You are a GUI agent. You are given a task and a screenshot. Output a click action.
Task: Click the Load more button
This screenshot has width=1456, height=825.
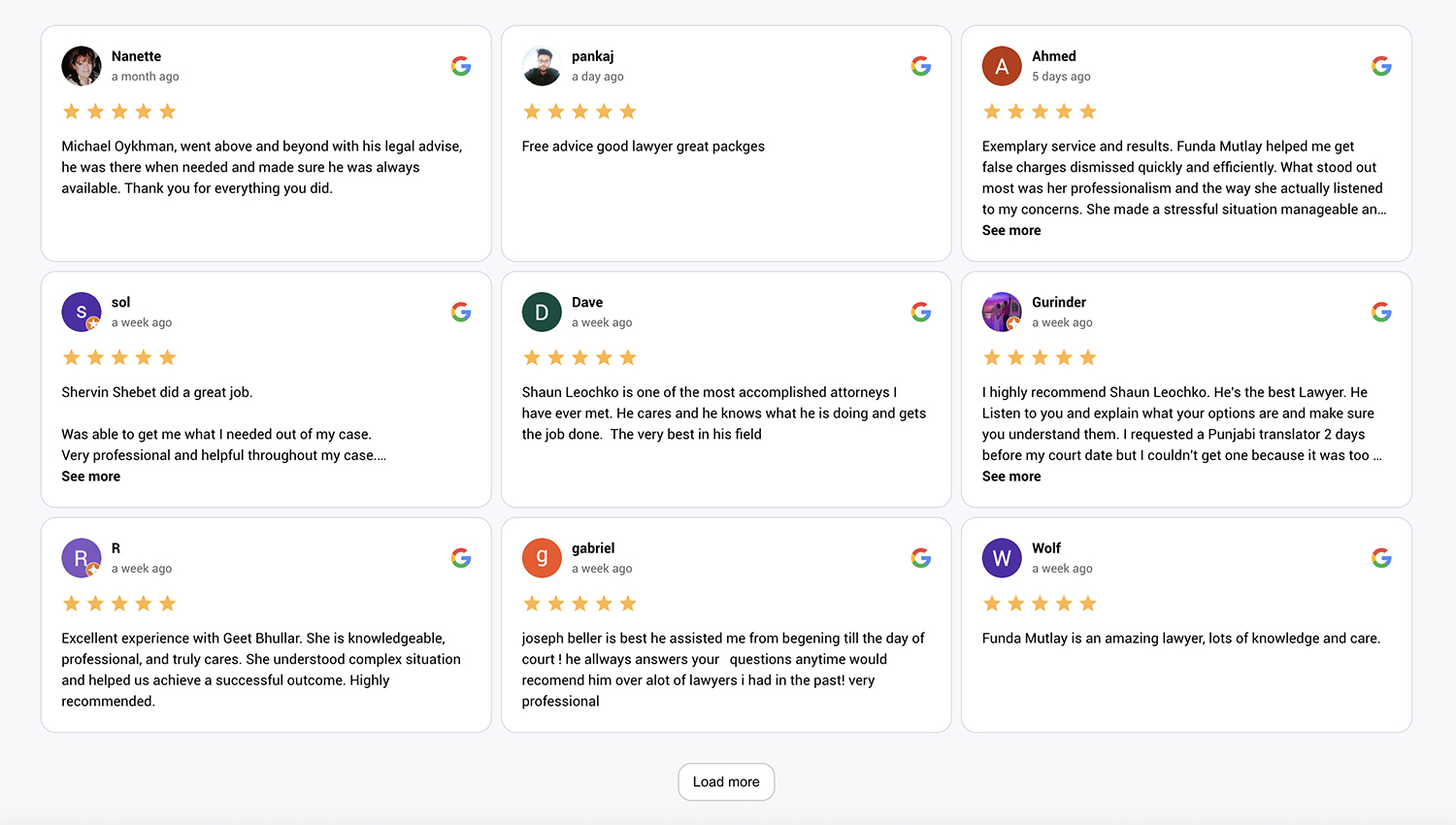coord(726,781)
